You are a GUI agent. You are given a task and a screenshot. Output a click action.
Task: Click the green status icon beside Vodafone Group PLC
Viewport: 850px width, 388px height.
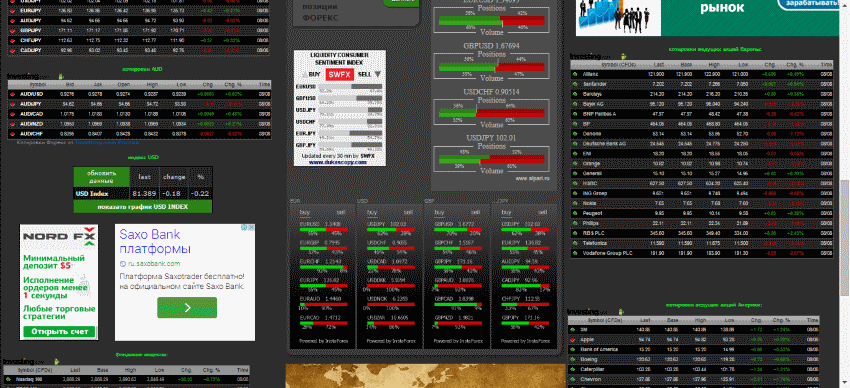point(575,253)
